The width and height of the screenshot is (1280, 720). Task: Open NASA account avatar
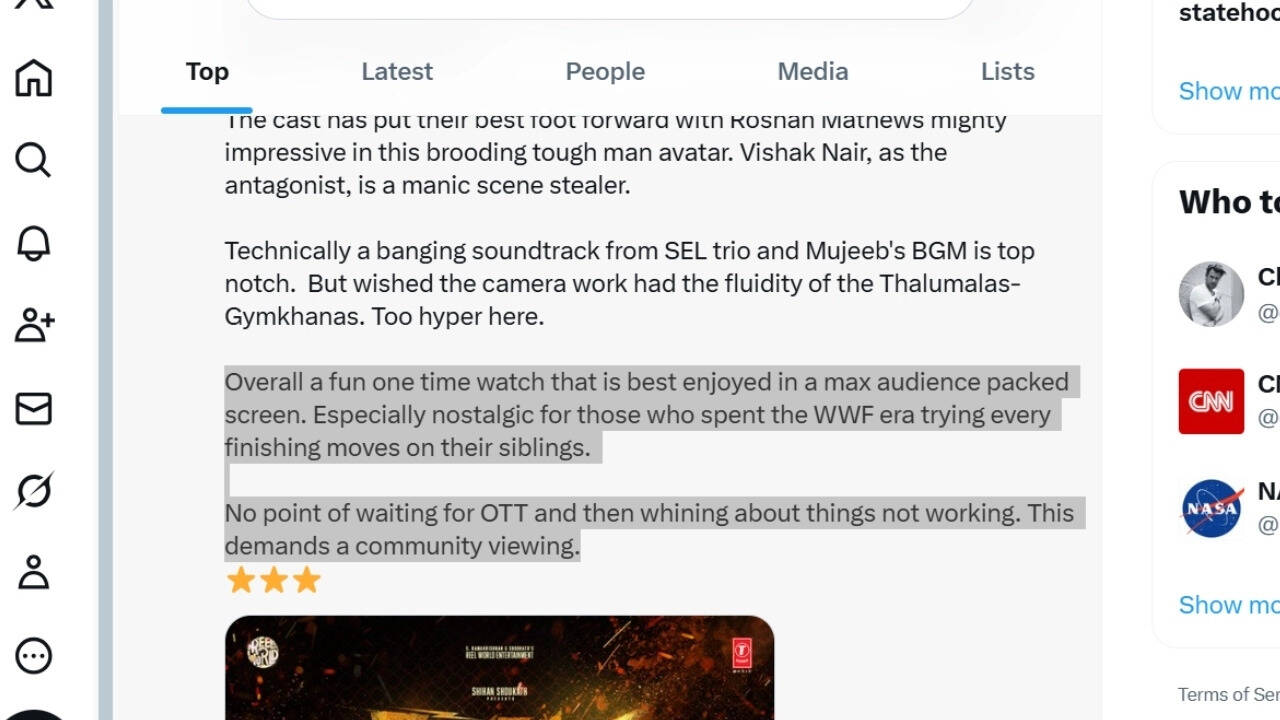1211,508
